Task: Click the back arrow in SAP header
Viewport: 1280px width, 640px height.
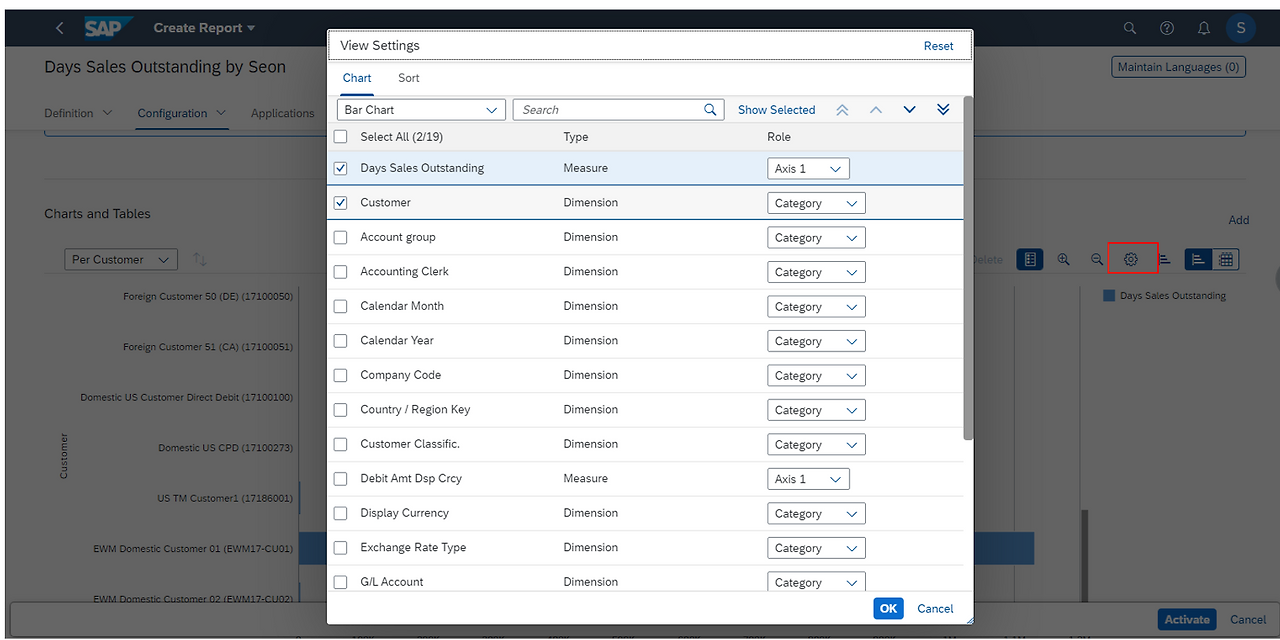Action: point(59,28)
